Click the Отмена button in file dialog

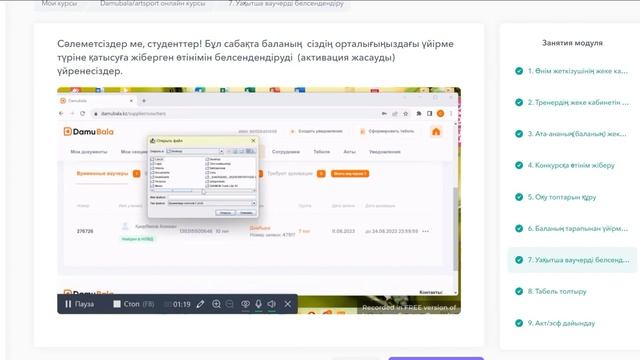point(246,213)
